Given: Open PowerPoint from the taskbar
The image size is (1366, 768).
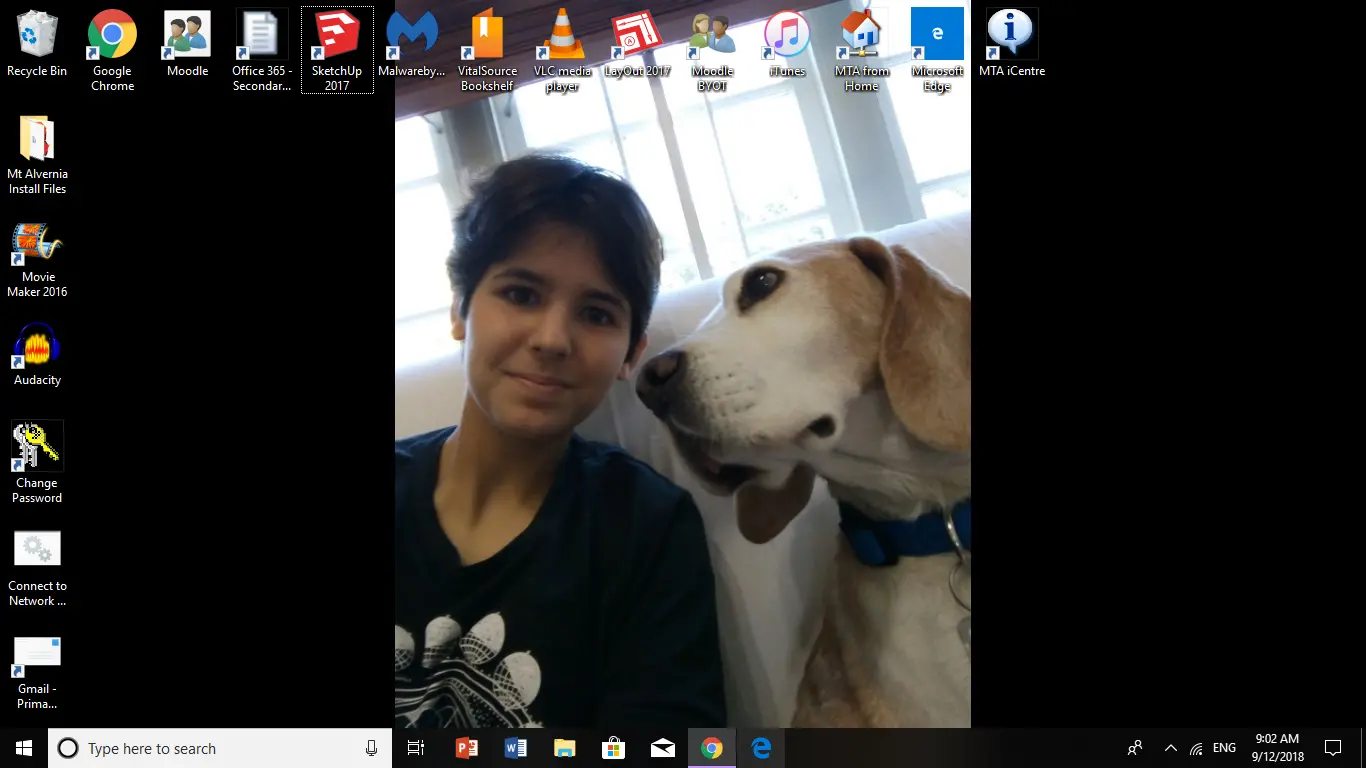Looking at the screenshot, I should 466,748.
